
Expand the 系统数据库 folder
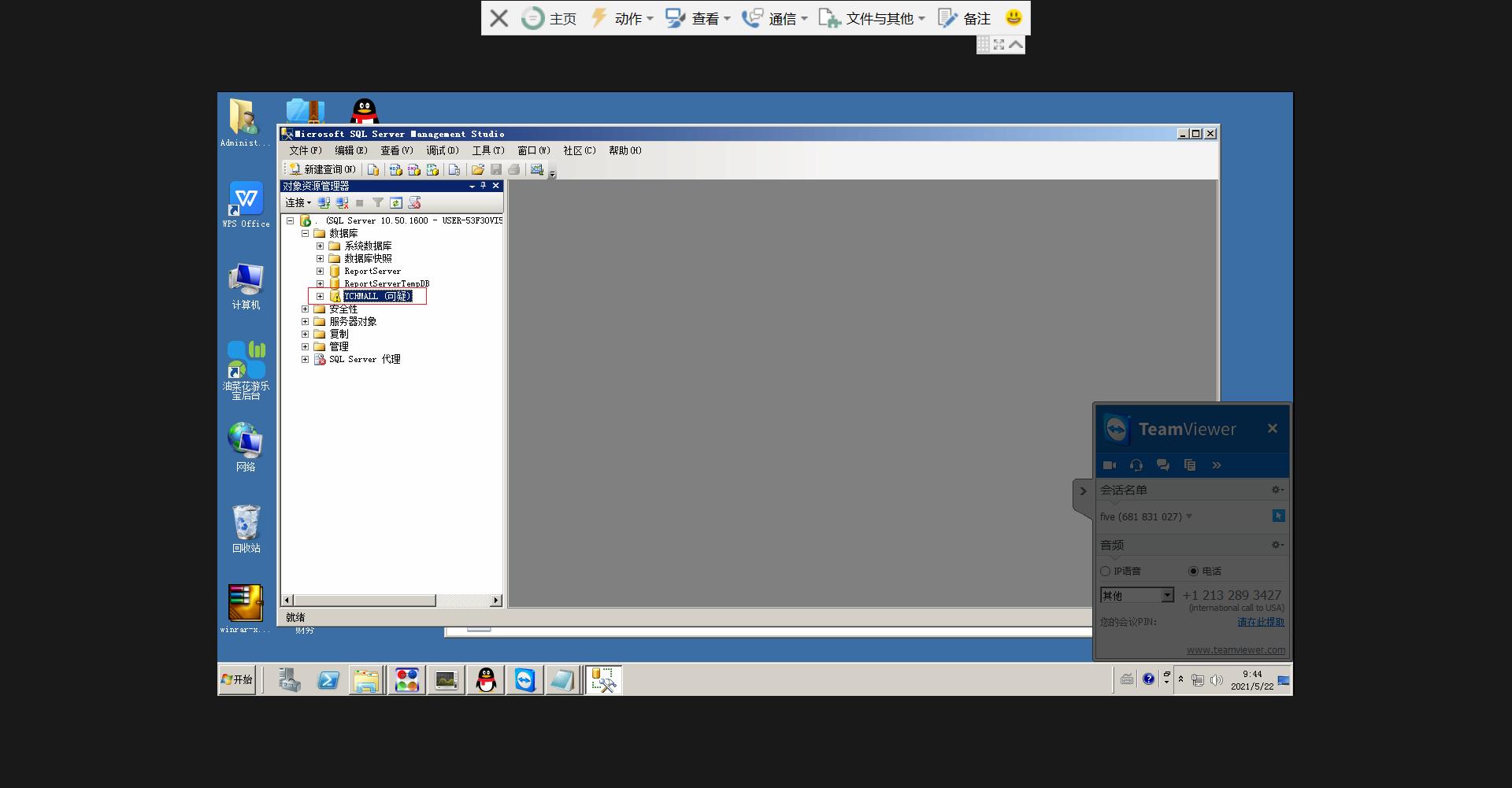320,246
